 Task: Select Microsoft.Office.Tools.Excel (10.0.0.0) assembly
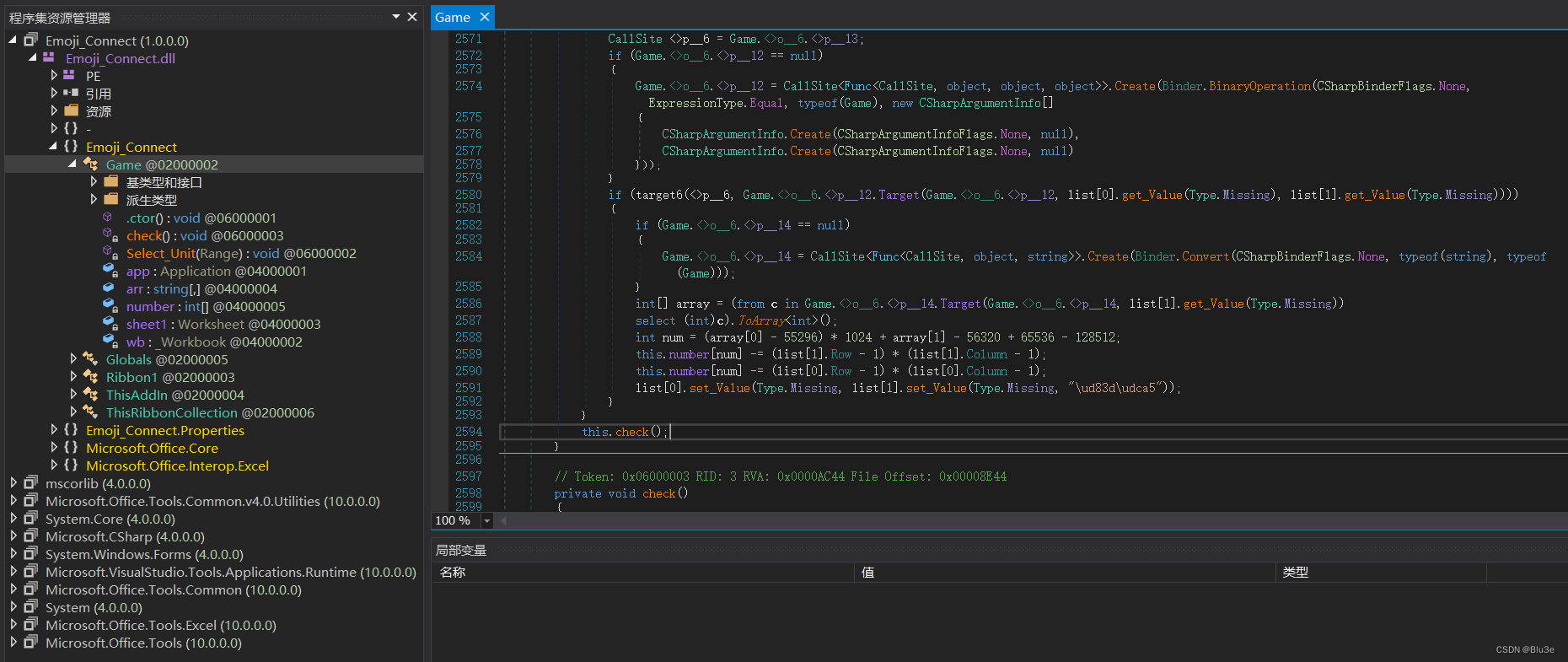(x=161, y=625)
